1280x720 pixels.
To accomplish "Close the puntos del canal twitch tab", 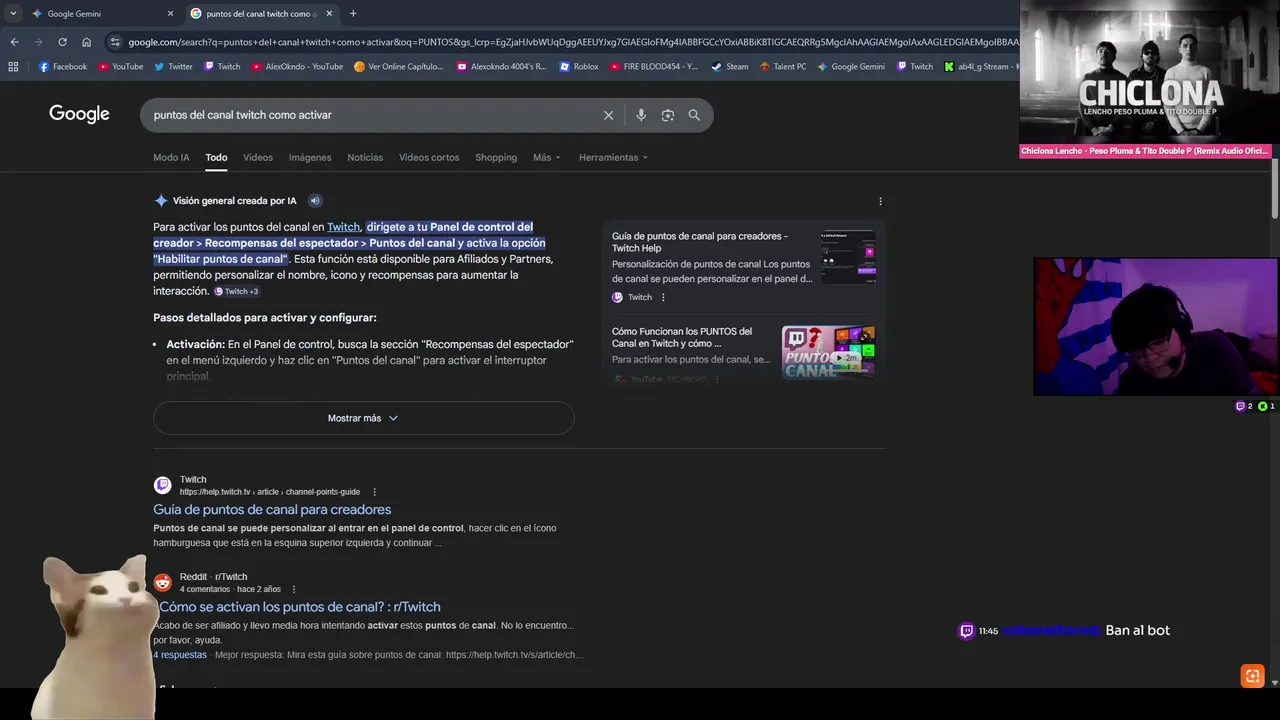I will click(x=329, y=14).
